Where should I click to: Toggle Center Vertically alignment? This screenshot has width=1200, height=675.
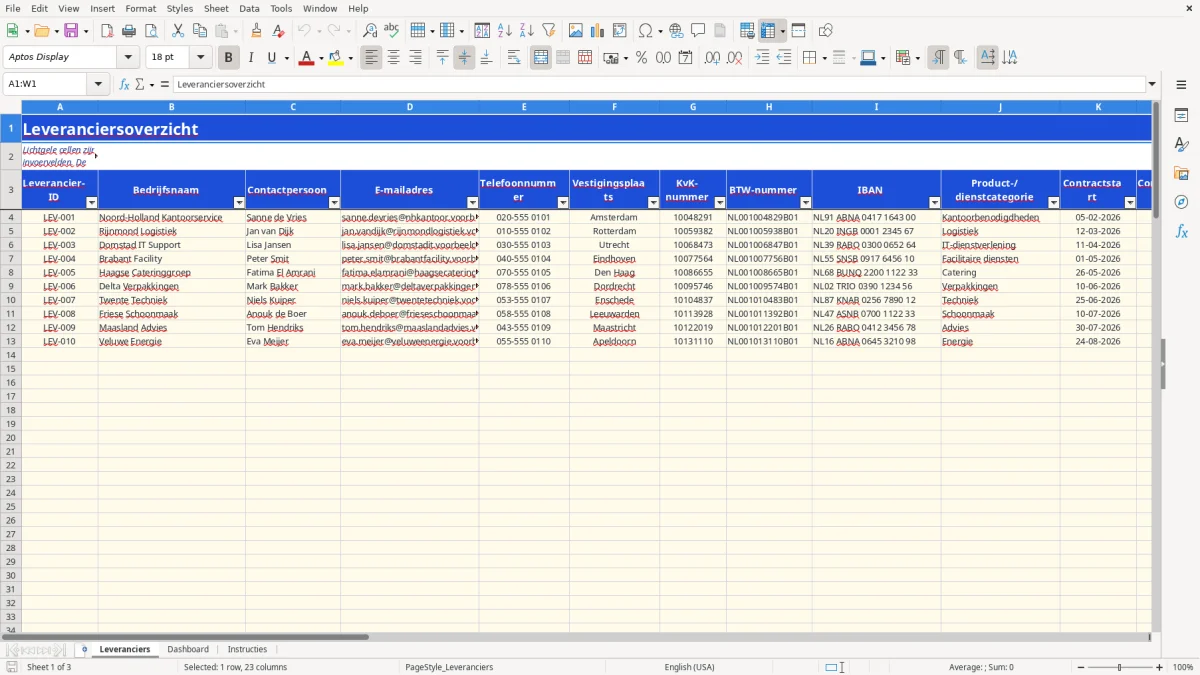point(464,58)
